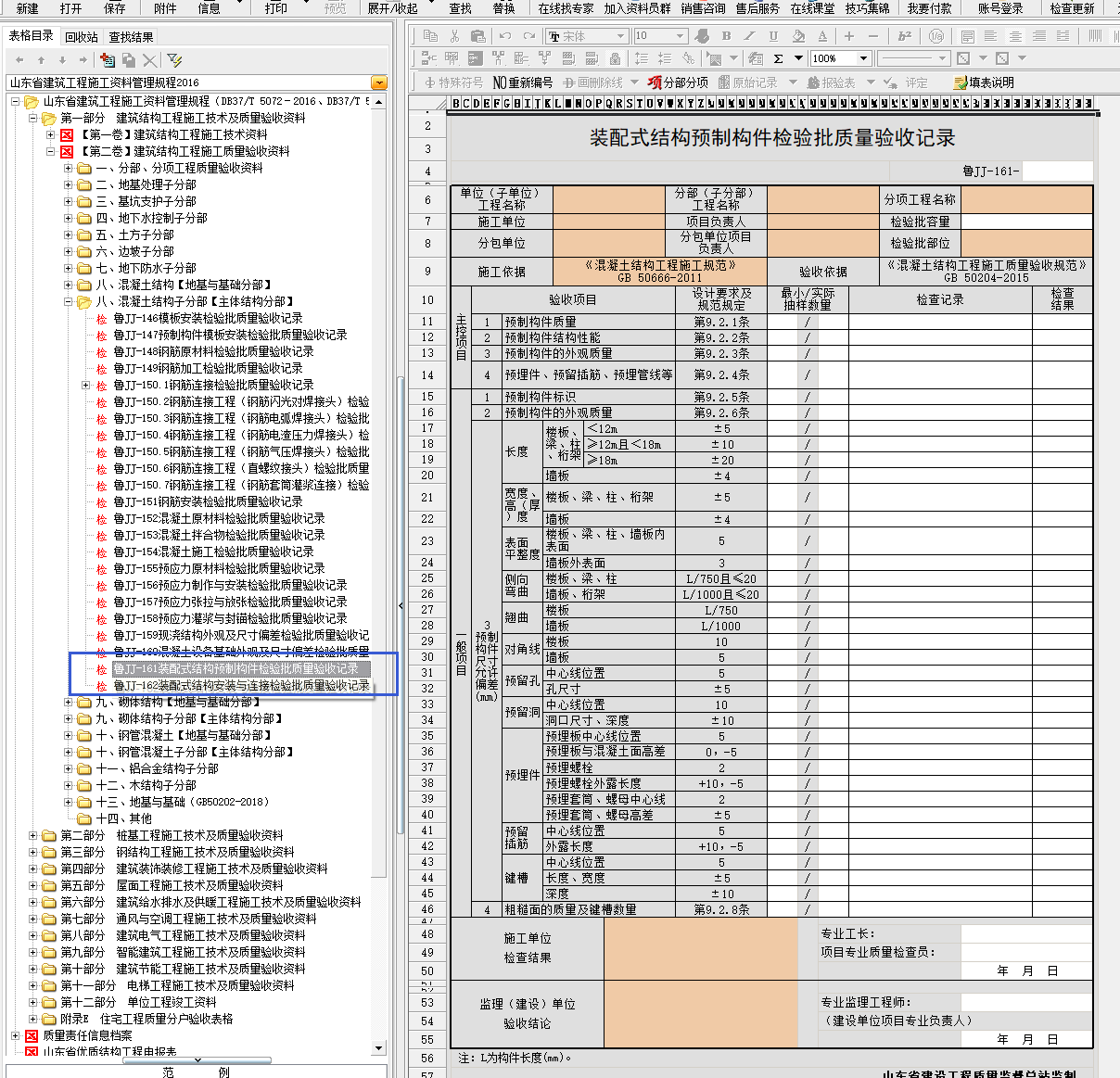Select 鲁JJ-151钢筋安装检验批质量验收记录 item

[x=208, y=501]
